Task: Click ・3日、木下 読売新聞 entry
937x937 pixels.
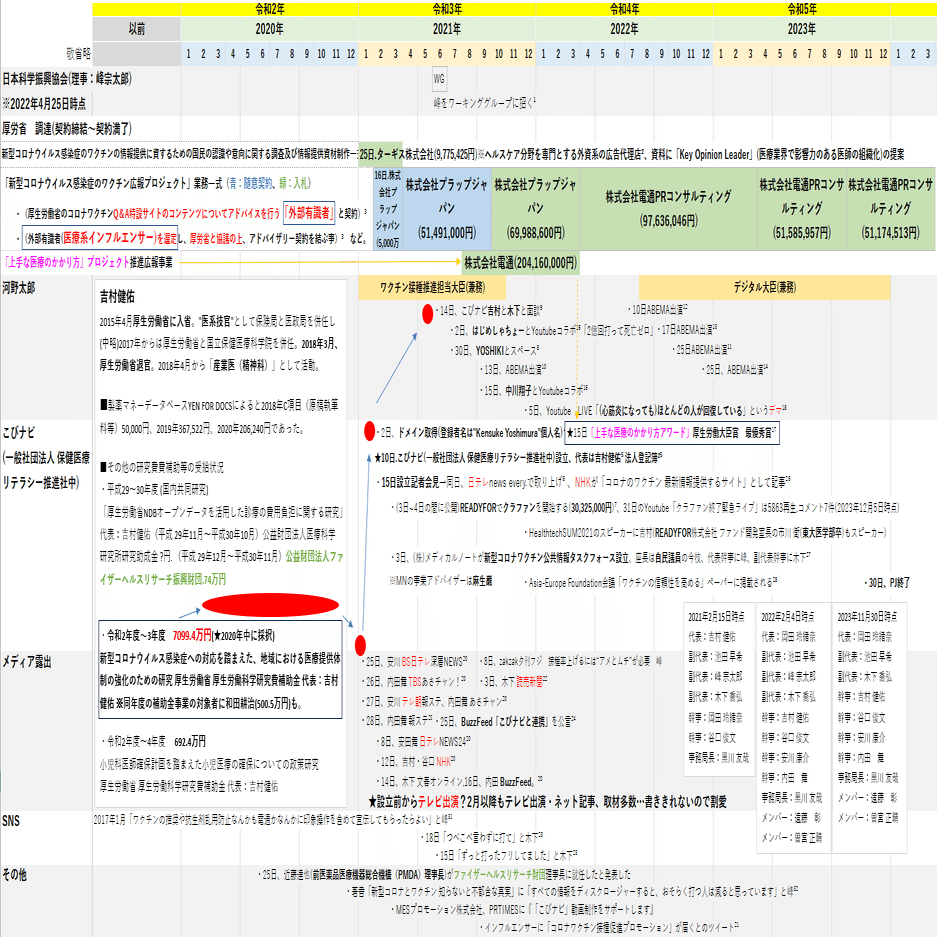Action: (513, 681)
